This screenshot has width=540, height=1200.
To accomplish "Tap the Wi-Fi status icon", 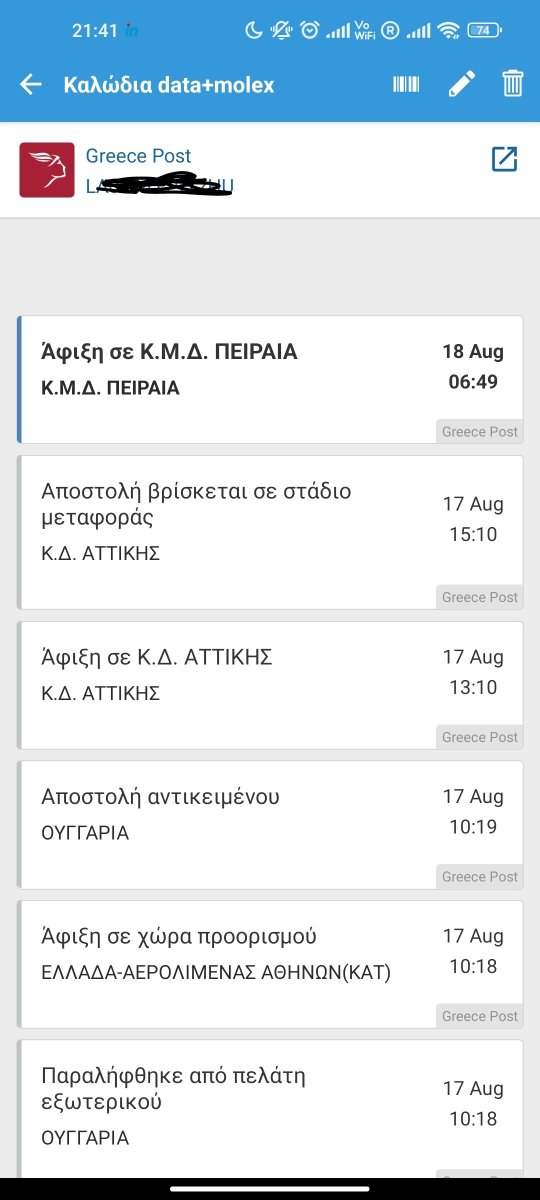I will click(448, 30).
